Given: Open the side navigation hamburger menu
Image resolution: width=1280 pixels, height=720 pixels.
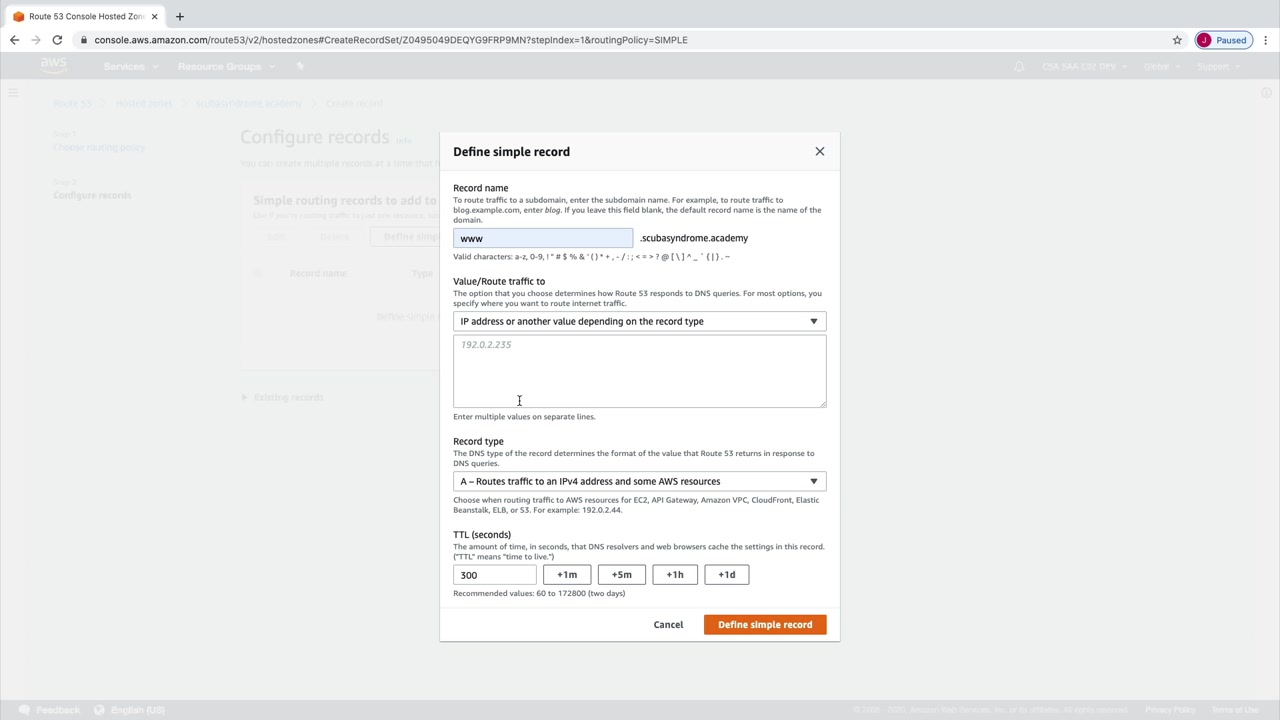Looking at the screenshot, I should tap(14, 93).
